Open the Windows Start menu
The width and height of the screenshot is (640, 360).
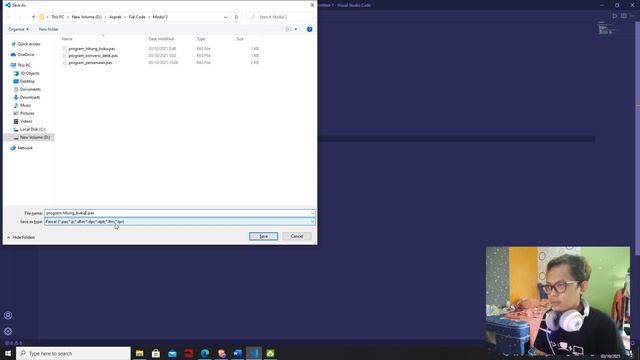tap(8, 353)
